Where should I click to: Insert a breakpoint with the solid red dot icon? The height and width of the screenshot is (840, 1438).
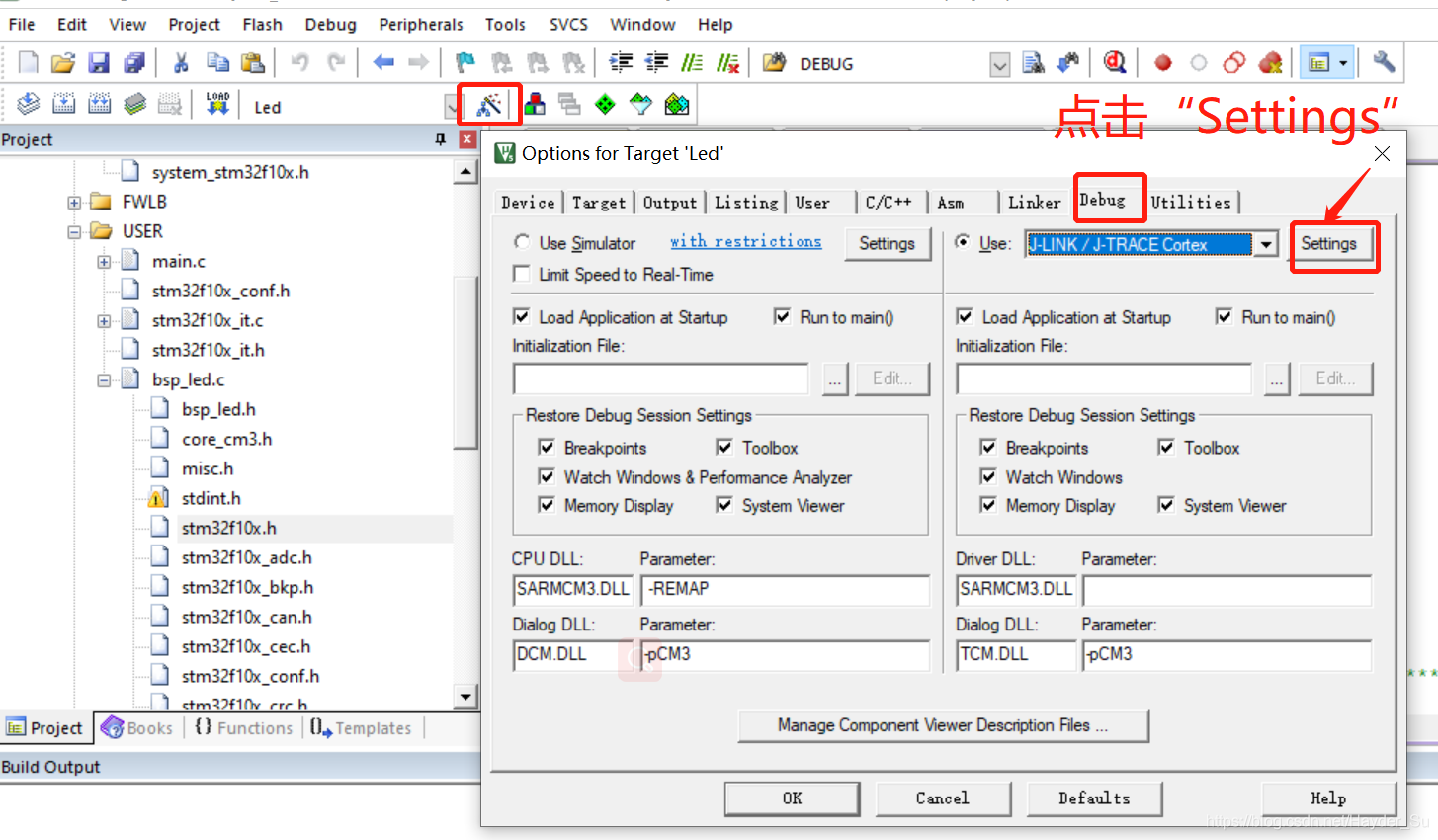(1163, 63)
